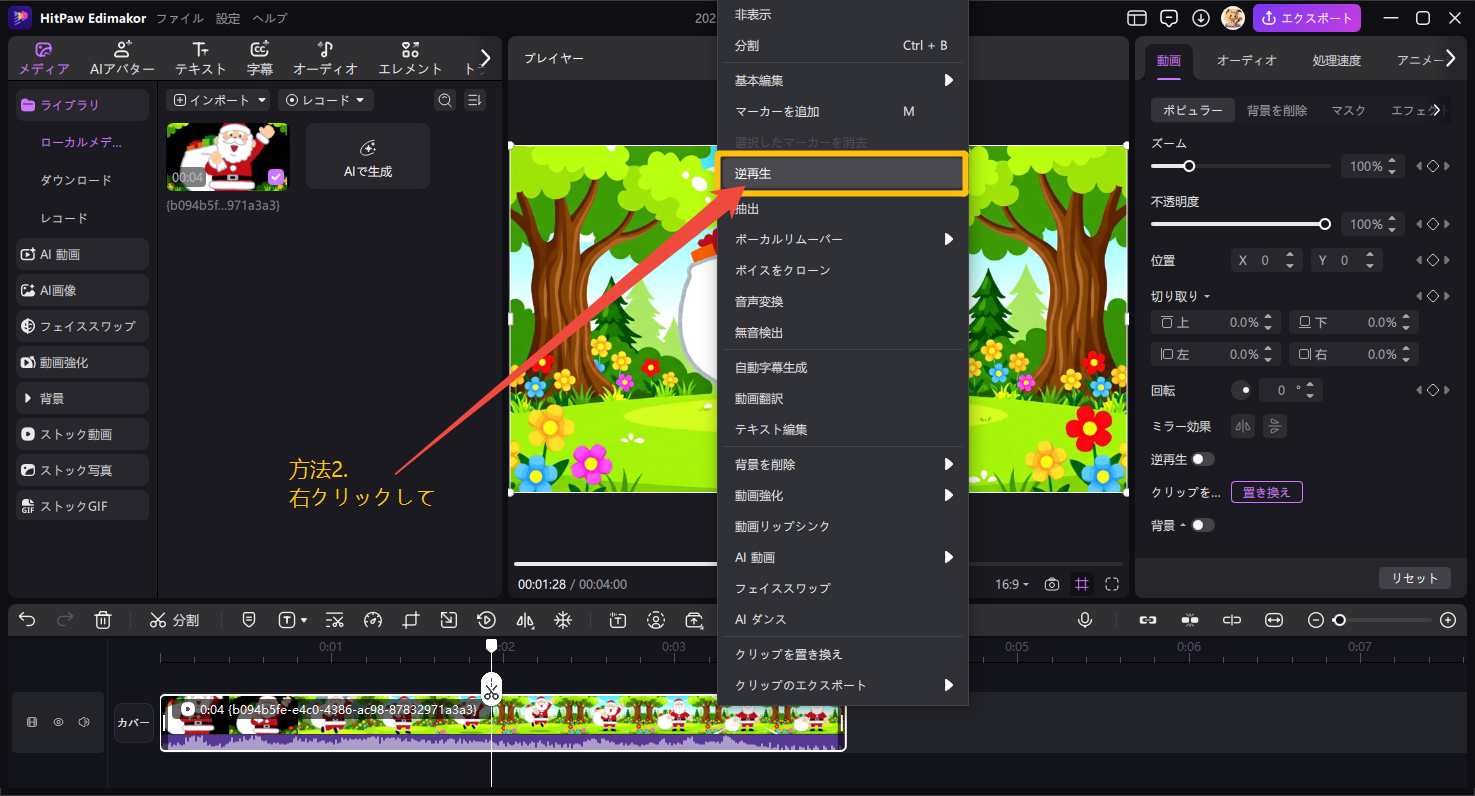Screen dimensions: 1475x796
Task: Open the 16:9 aspect ratio dropdown
Action: [x=1012, y=584]
